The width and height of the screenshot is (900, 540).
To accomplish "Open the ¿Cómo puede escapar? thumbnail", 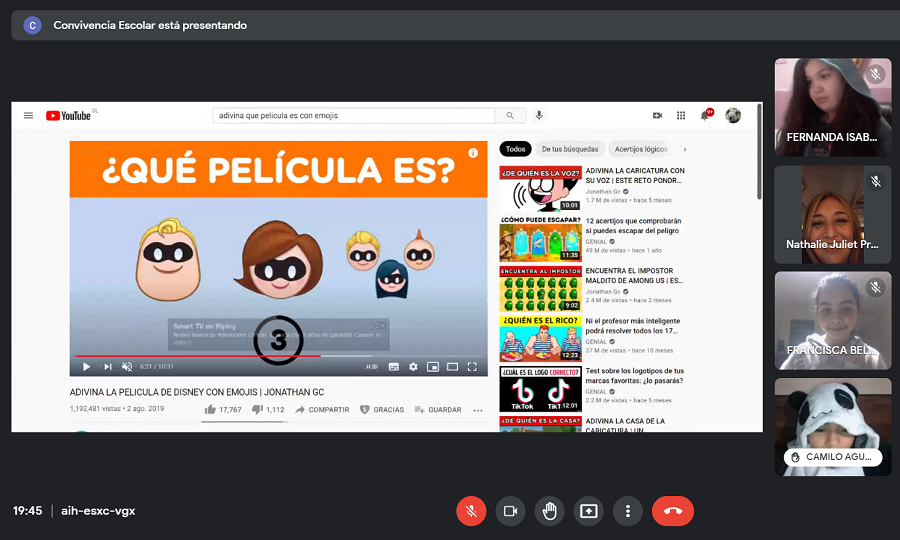I will [x=541, y=239].
